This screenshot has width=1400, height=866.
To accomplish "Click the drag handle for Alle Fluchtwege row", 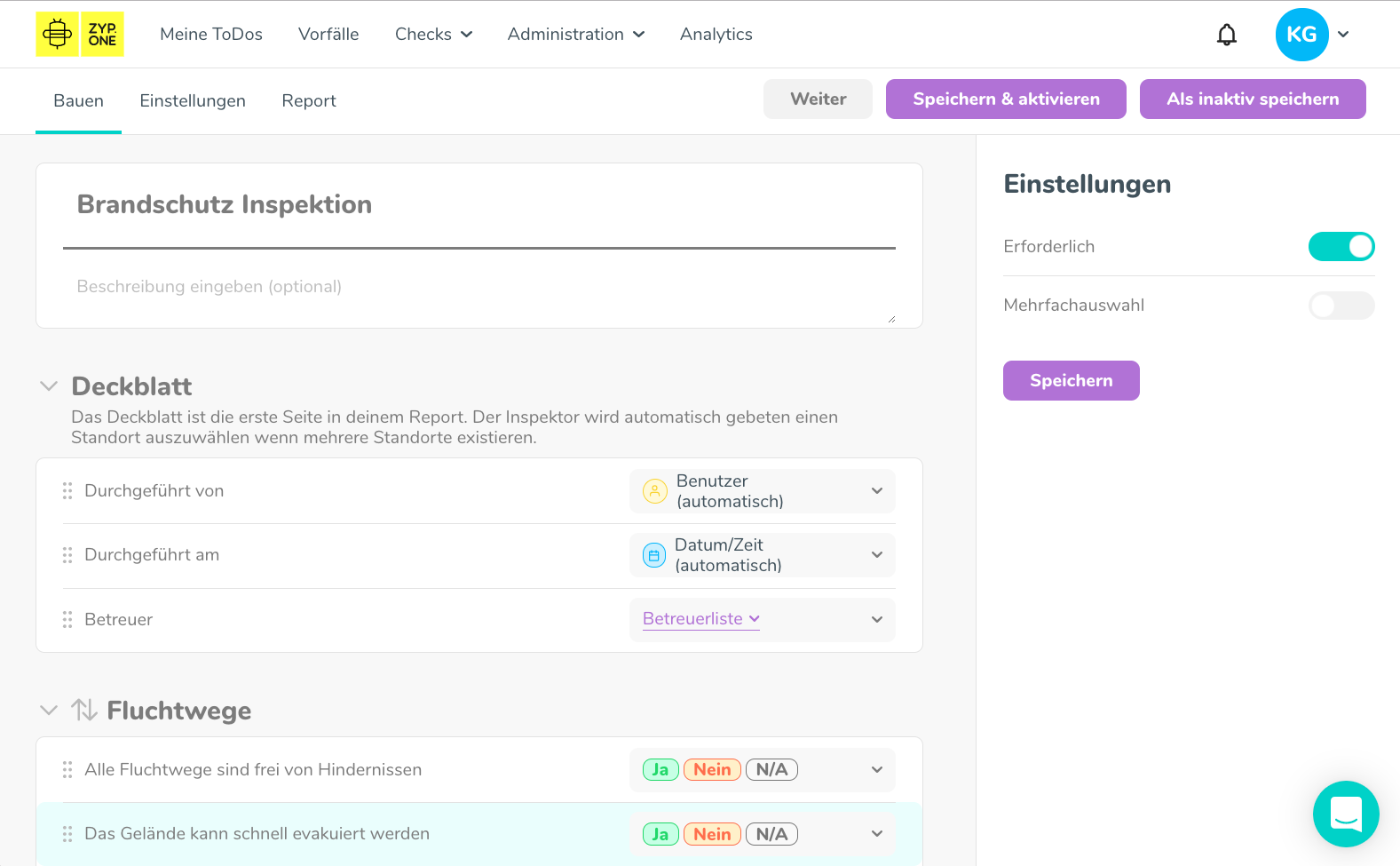I will coord(67,770).
